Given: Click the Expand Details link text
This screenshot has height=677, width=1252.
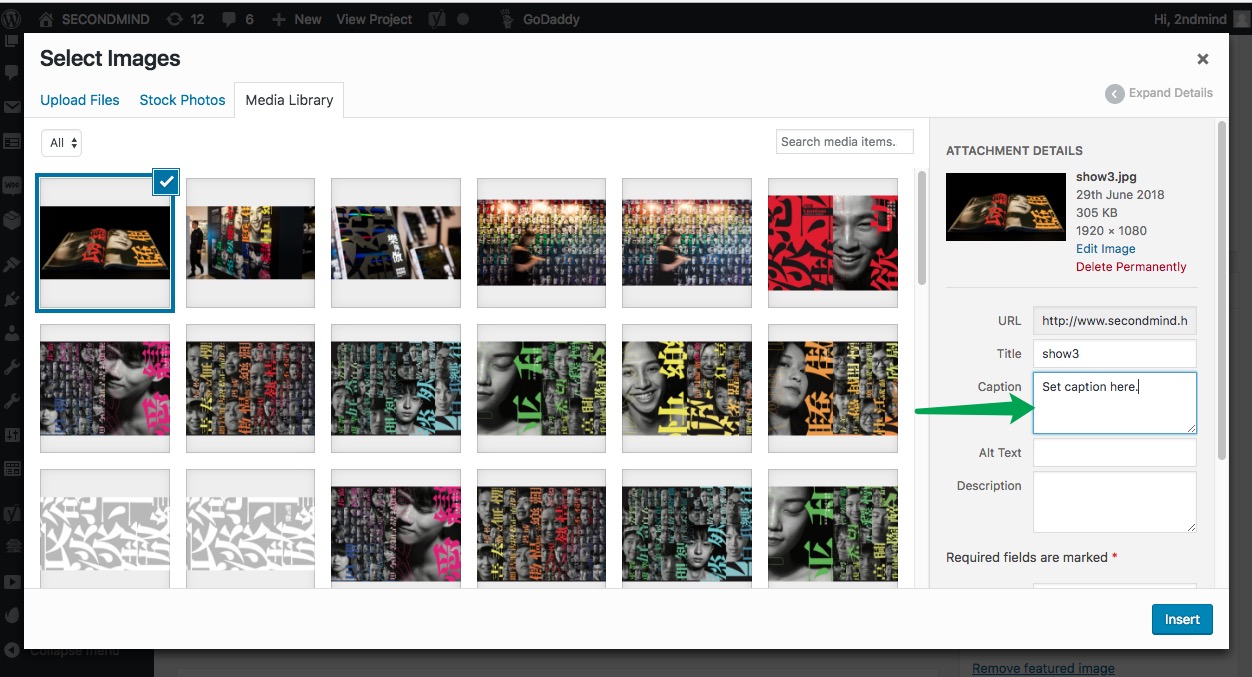Looking at the screenshot, I should pyautogui.click(x=1171, y=93).
